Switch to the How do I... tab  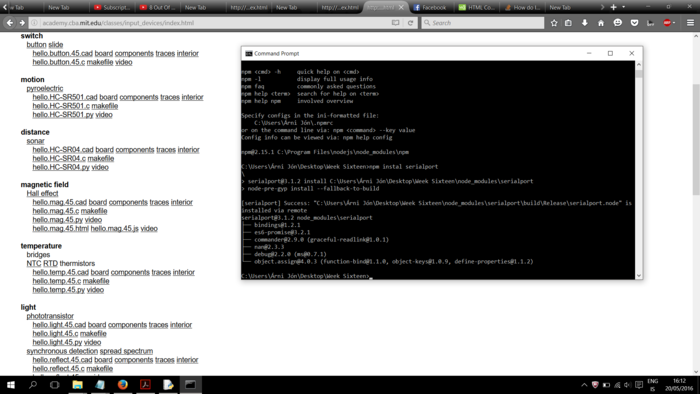(x=522, y=7)
